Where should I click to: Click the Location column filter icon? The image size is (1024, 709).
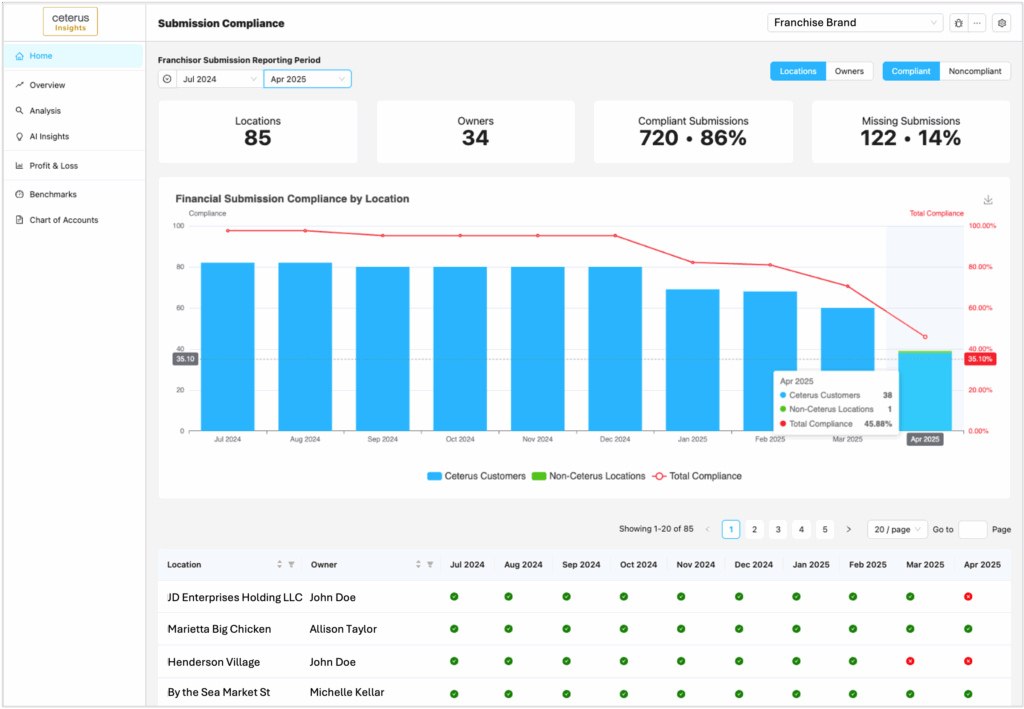tap(291, 565)
